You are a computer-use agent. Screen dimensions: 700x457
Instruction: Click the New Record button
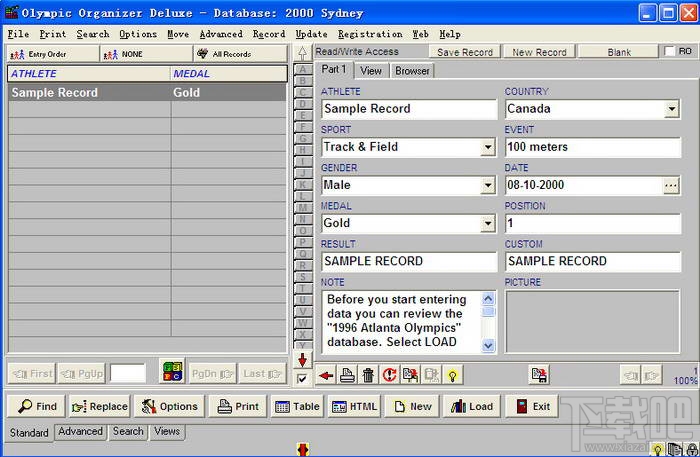(539, 52)
